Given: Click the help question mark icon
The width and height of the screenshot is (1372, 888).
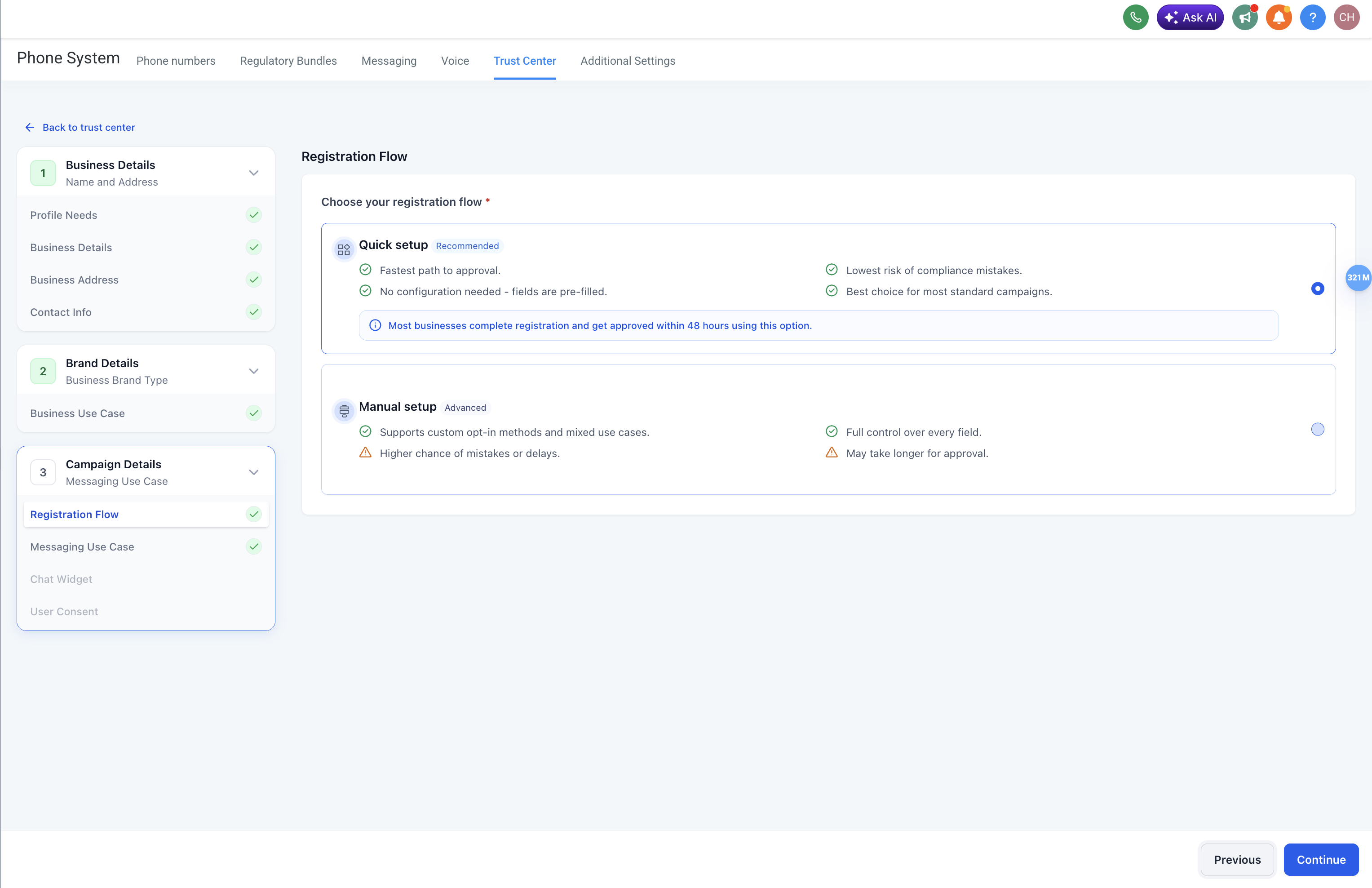Looking at the screenshot, I should tap(1312, 17).
